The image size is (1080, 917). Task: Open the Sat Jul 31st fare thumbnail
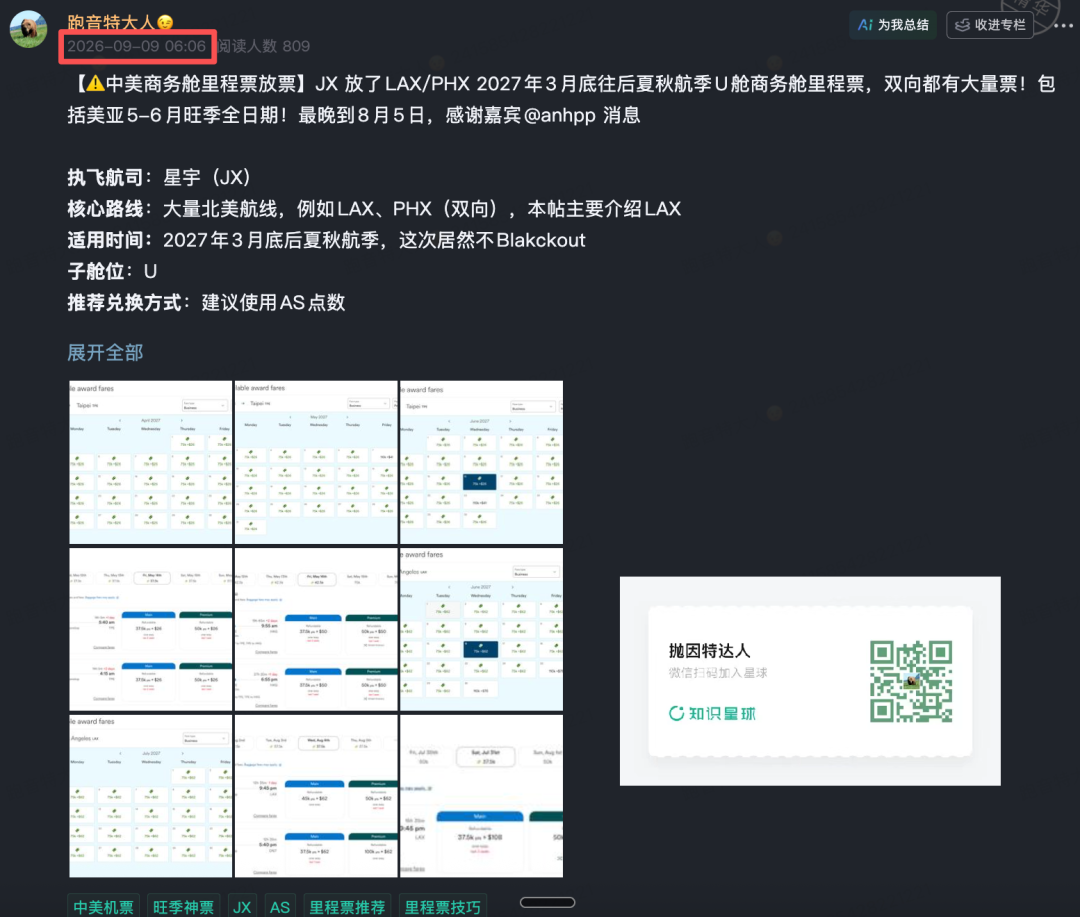point(481,796)
